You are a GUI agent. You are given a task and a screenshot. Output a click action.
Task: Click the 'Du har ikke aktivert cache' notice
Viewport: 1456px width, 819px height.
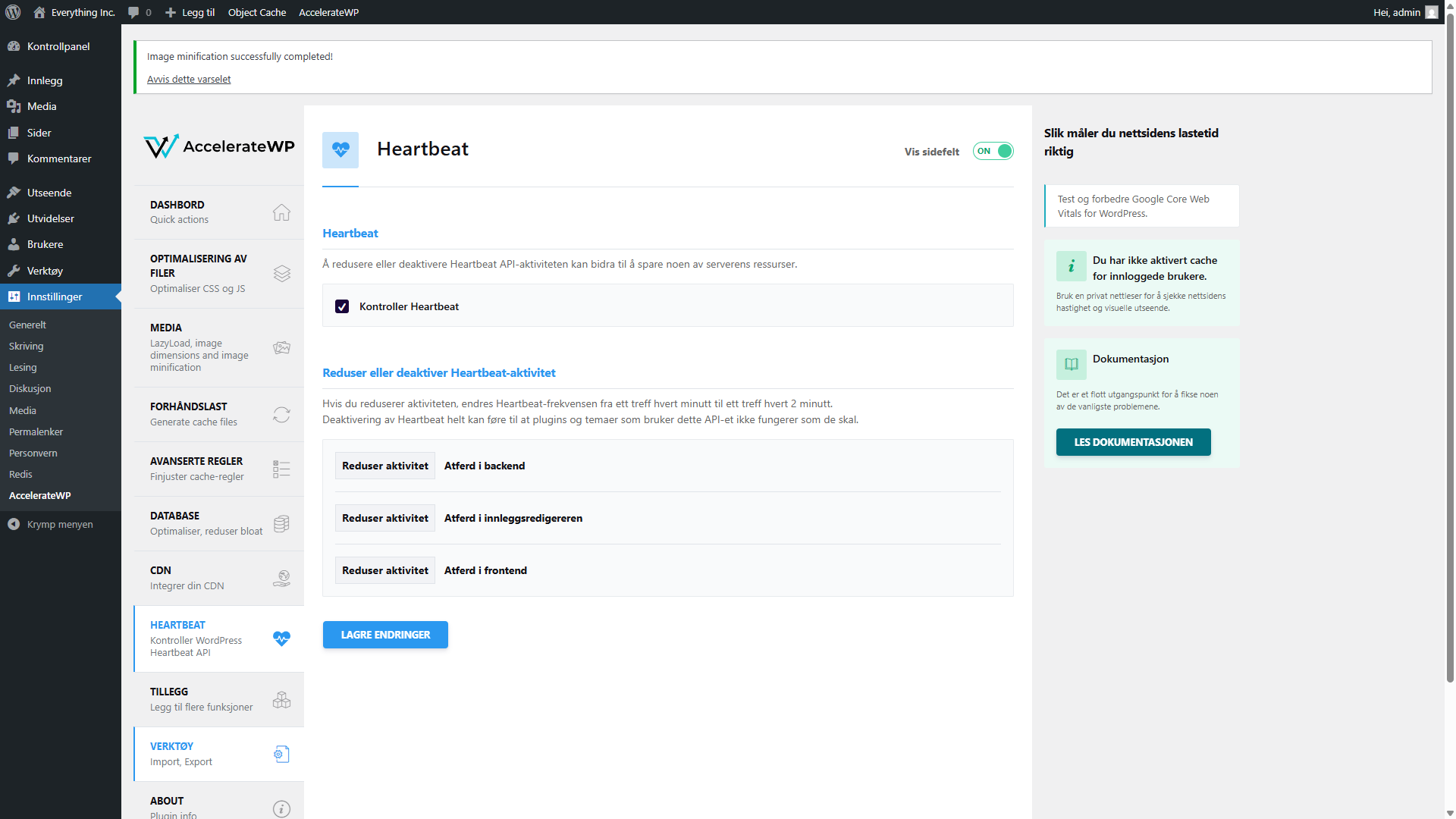click(1141, 283)
